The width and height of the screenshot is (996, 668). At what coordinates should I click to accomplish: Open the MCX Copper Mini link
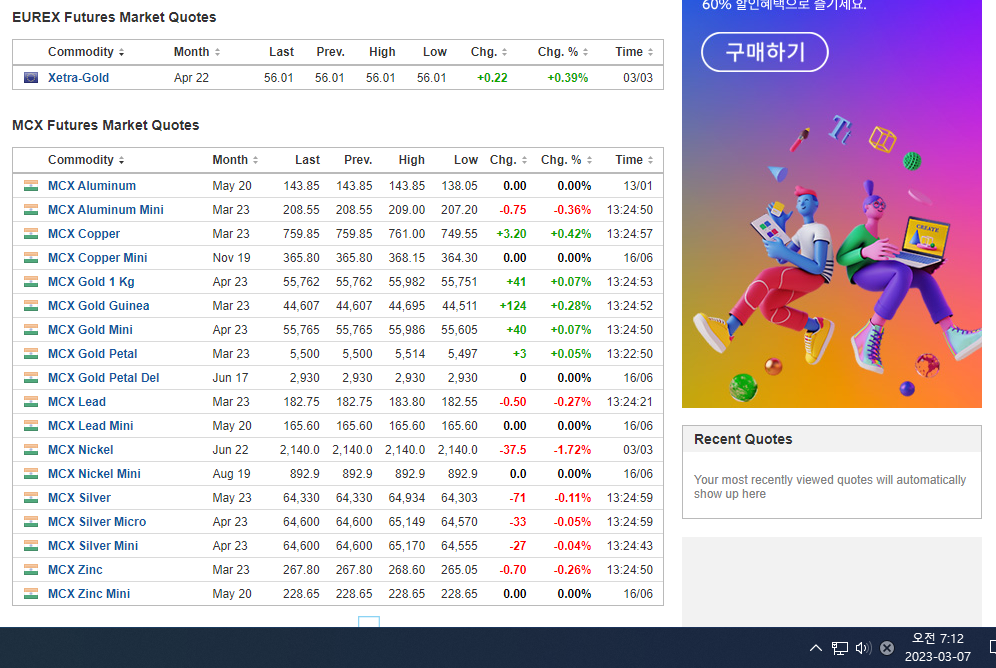pos(97,258)
